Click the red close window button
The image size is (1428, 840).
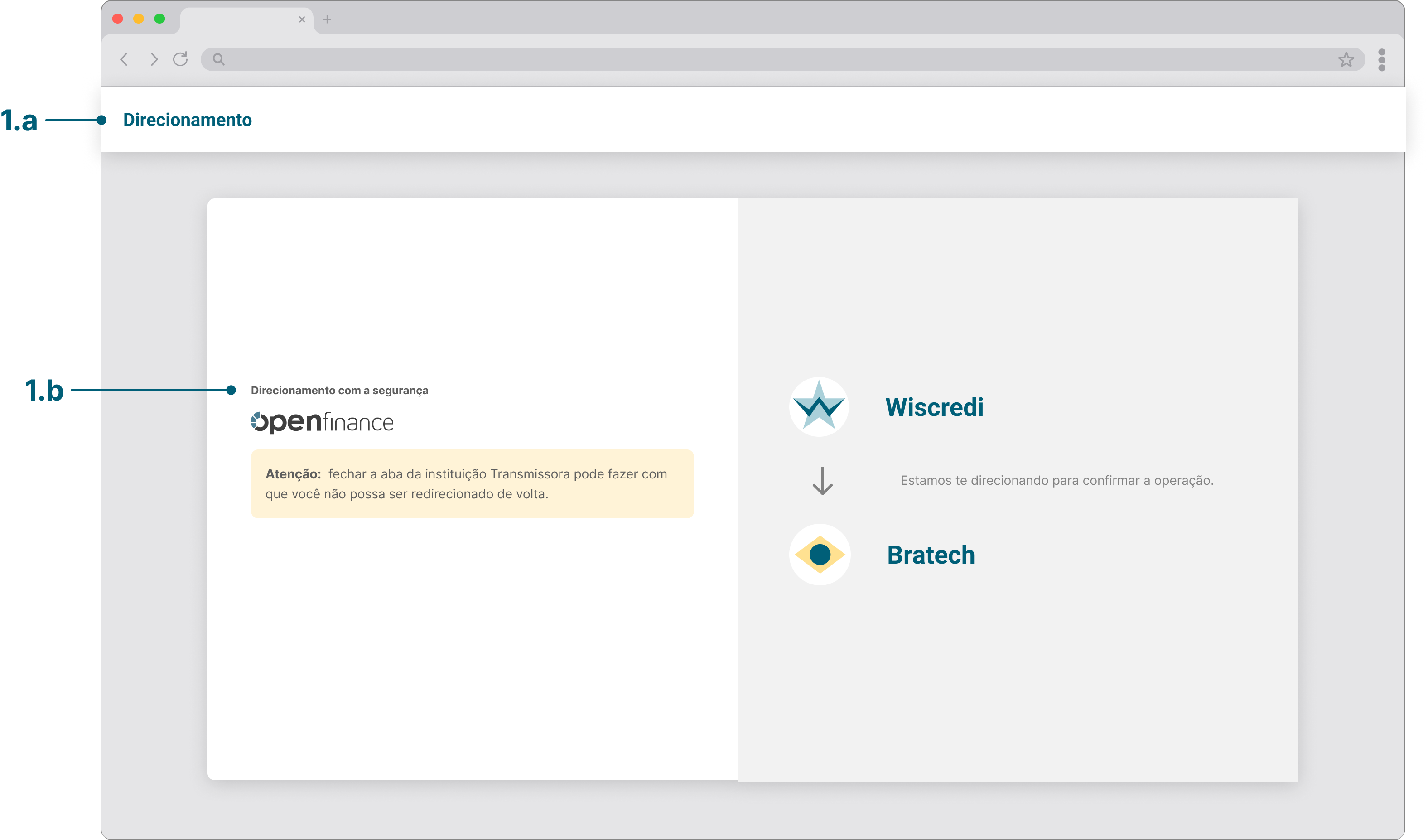118,19
